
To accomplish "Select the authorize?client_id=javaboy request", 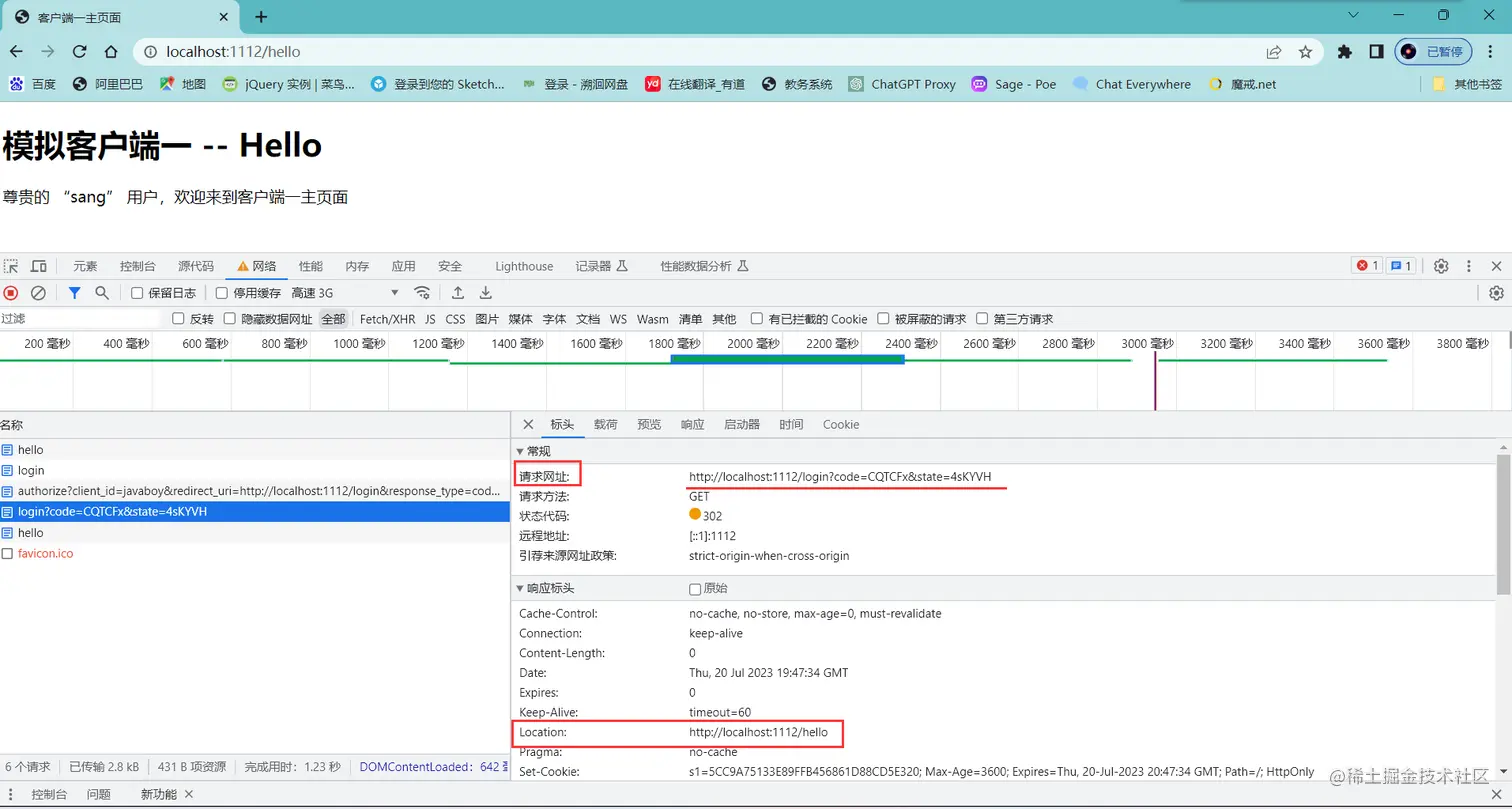I will (x=255, y=491).
